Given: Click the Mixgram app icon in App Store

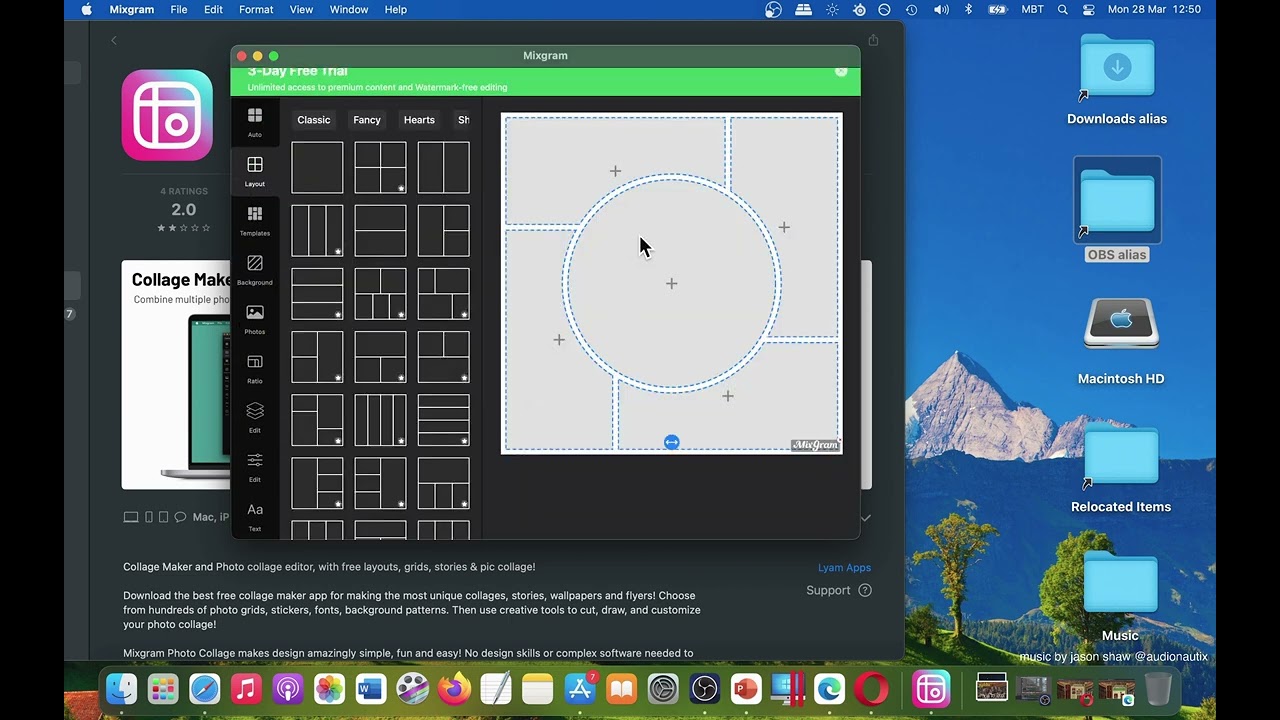Looking at the screenshot, I should 167,115.
